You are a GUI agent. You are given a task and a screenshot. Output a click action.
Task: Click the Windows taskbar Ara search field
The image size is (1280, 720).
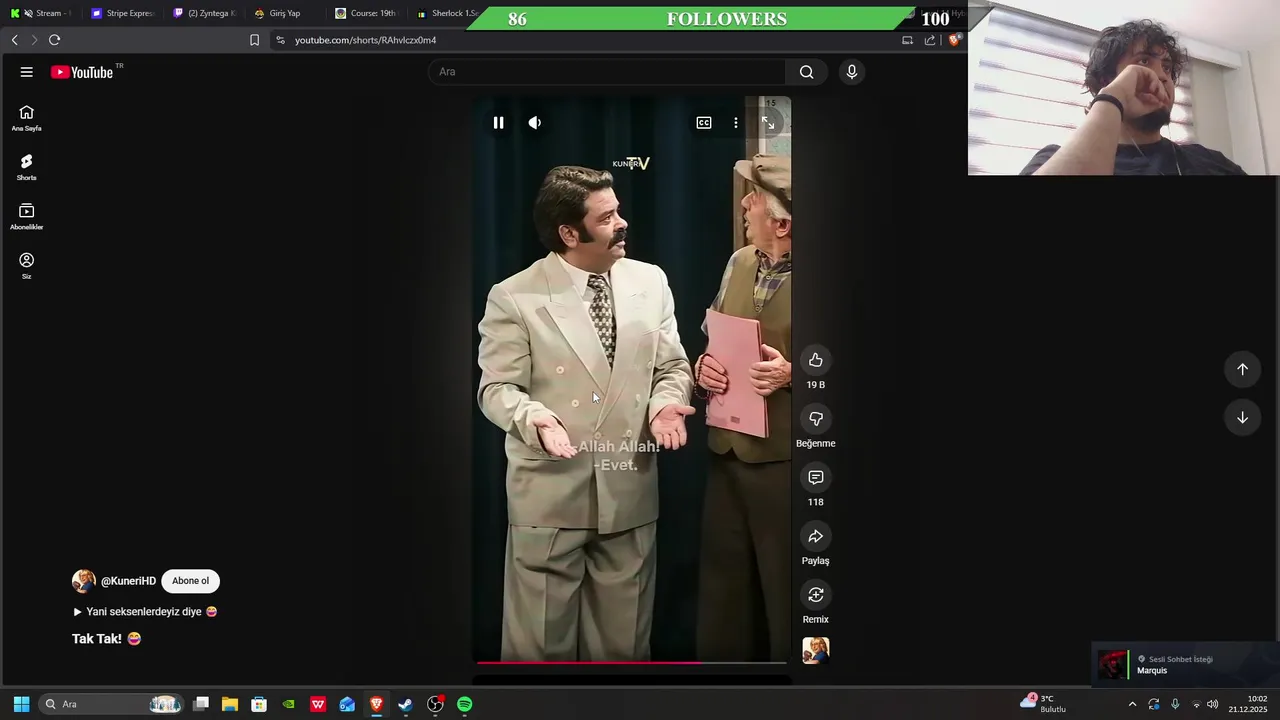(x=110, y=704)
